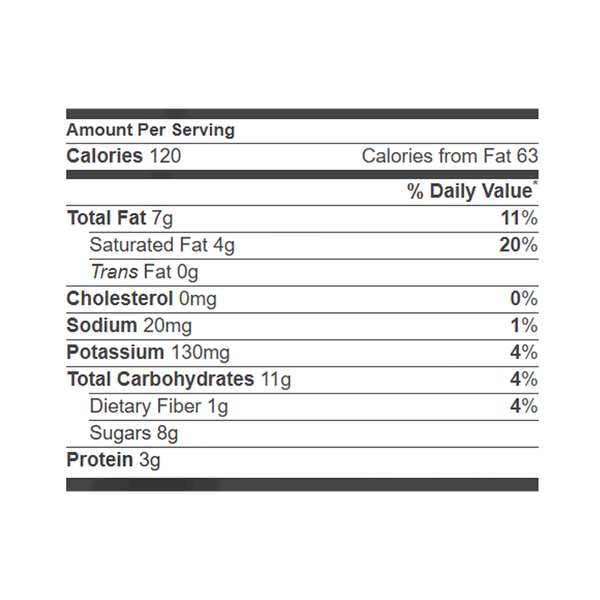
Task: Click the 4% Dietary Fiber daily value
Action: click(524, 406)
